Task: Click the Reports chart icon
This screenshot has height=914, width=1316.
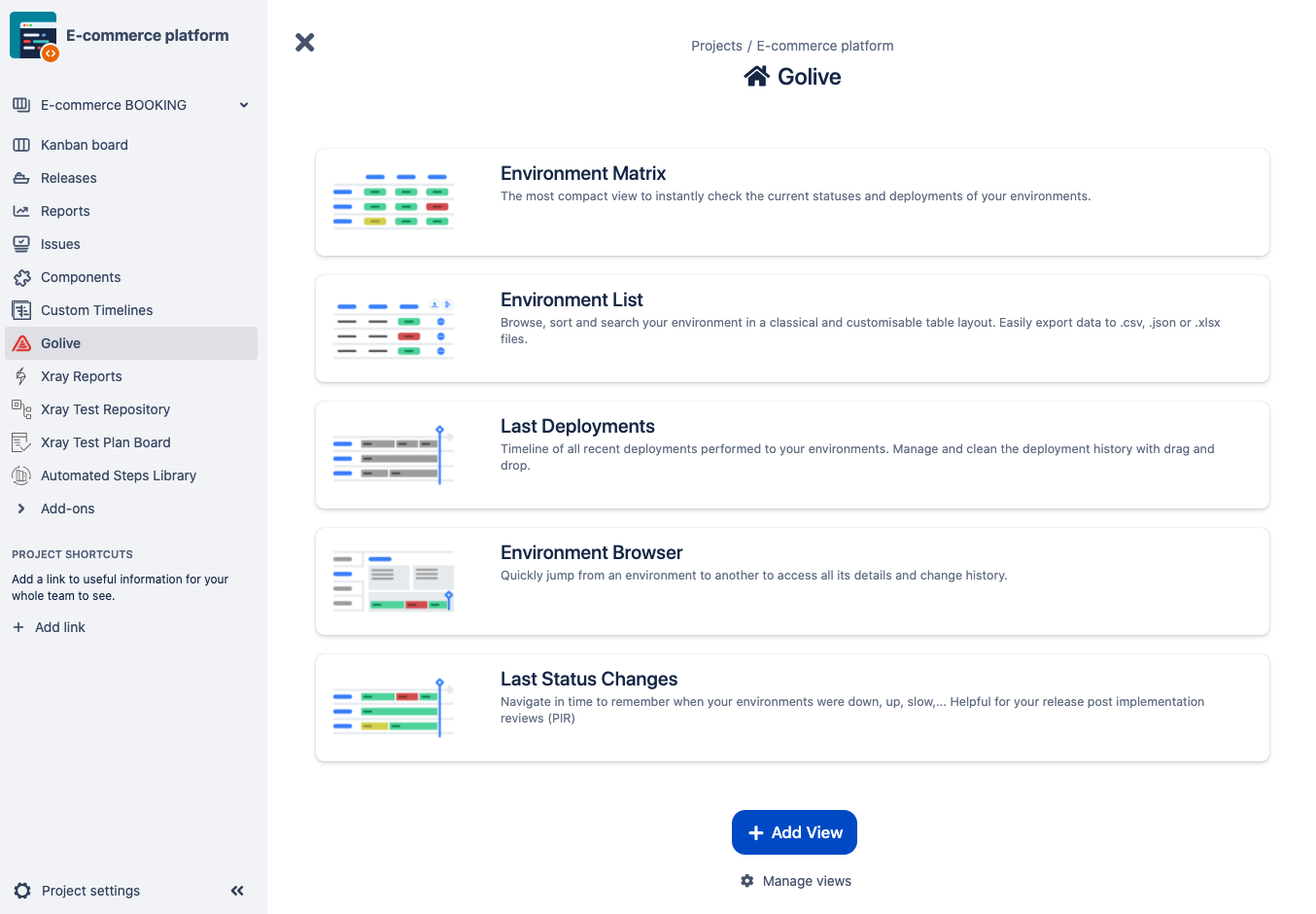Action: (21, 211)
